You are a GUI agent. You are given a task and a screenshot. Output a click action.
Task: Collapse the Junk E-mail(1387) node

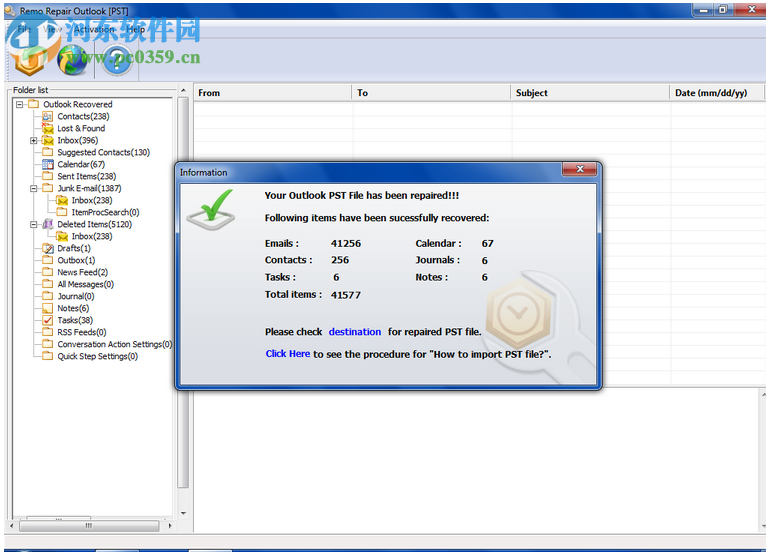(34, 189)
